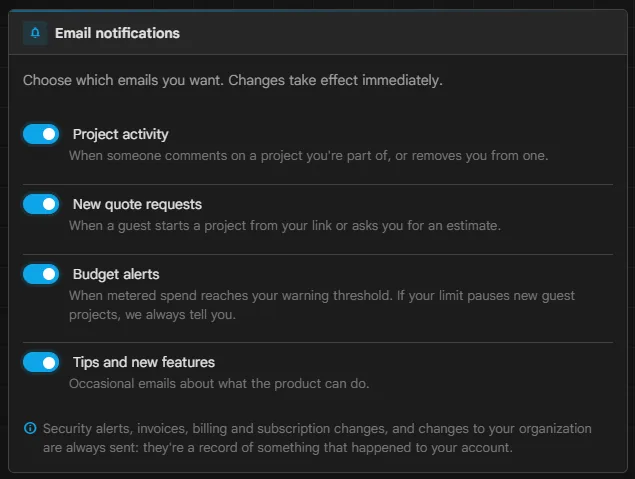The width and height of the screenshot is (635, 479).
Task: Turn off New quote requests toggle
Action: point(41,204)
